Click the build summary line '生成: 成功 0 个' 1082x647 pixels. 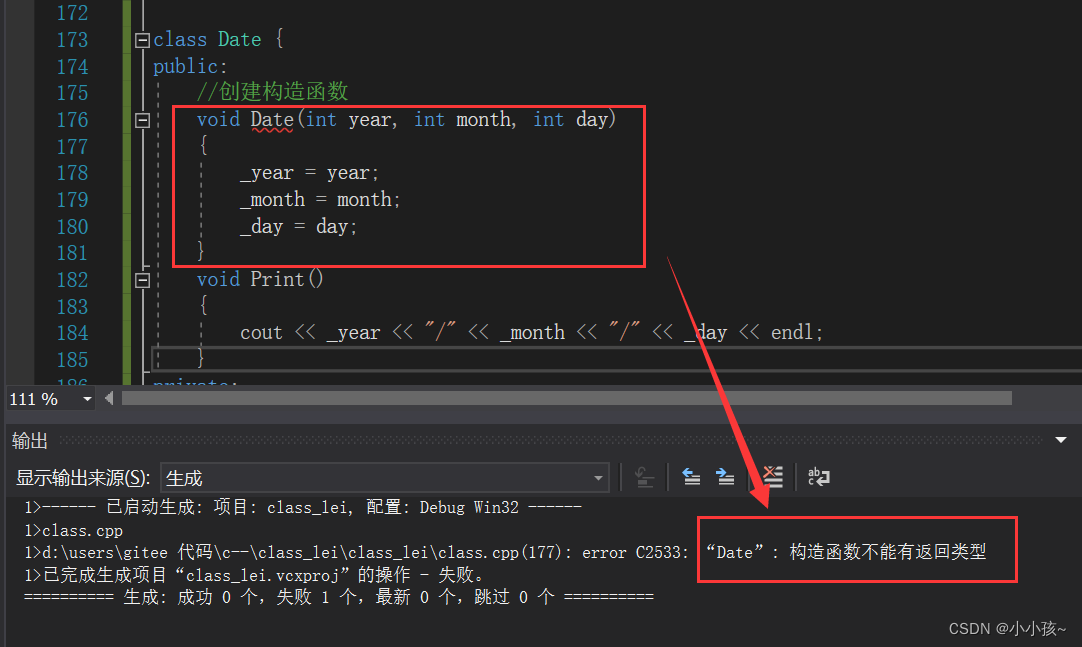[339, 597]
